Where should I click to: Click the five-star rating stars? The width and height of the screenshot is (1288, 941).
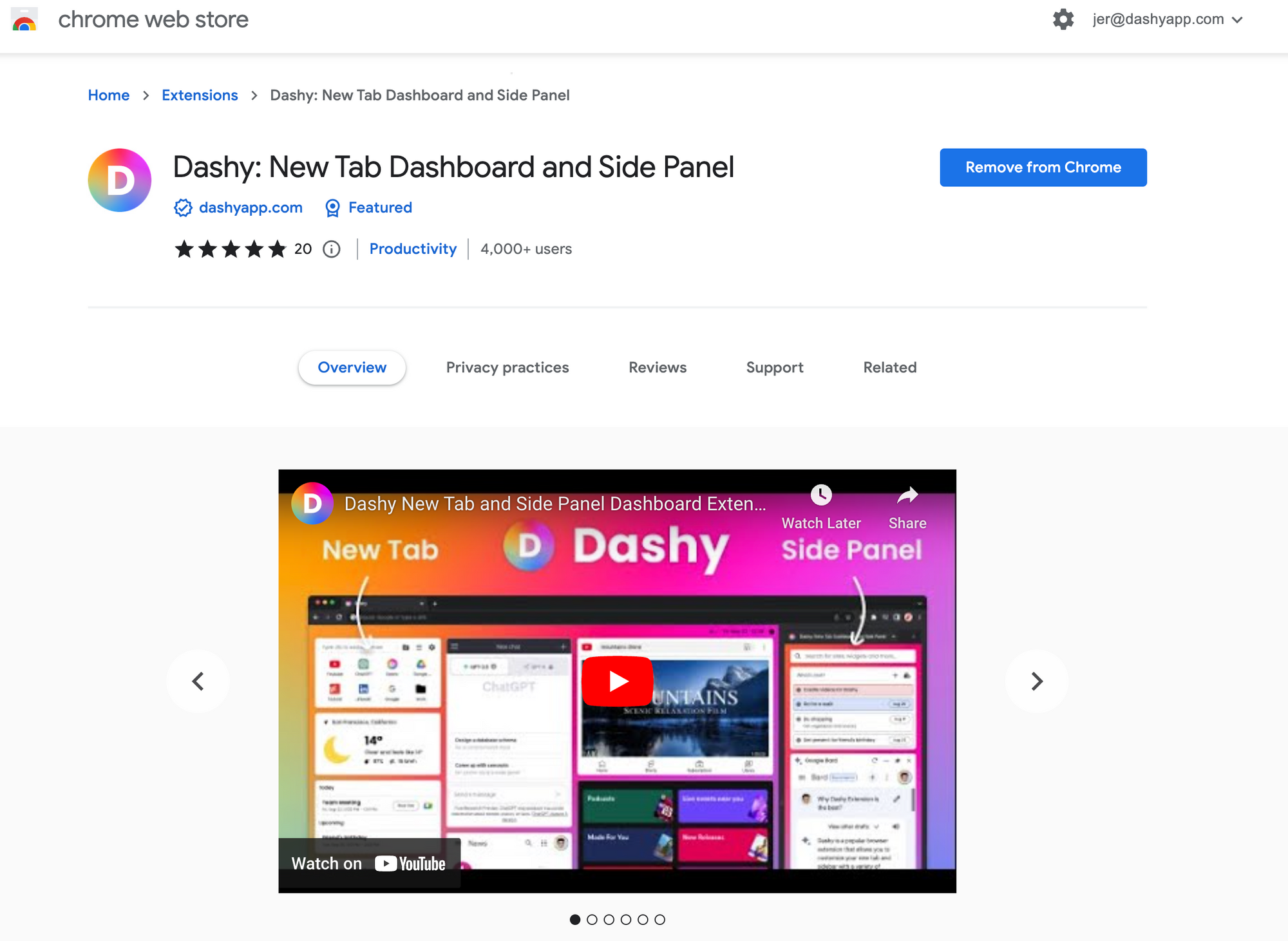coord(231,249)
